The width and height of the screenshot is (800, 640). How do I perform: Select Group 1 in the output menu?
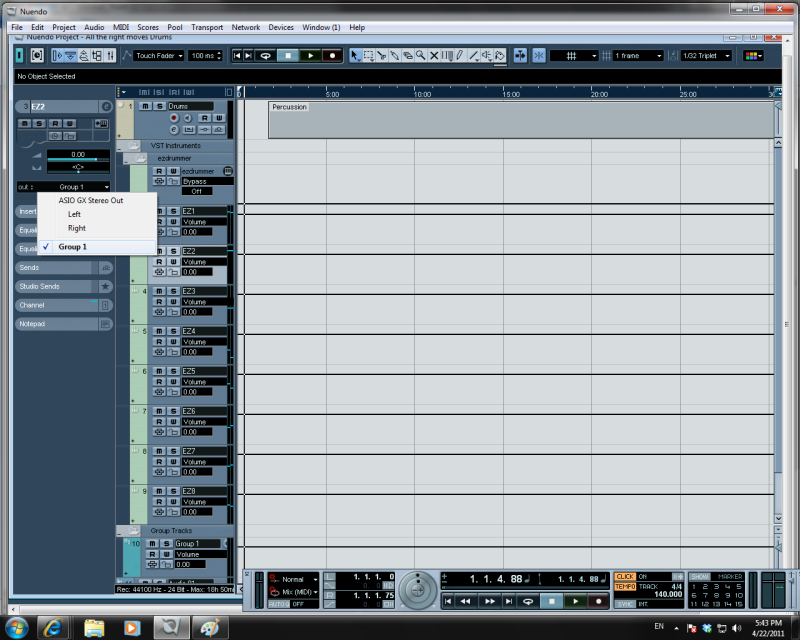pyautogui.click(x=97, y=247)
